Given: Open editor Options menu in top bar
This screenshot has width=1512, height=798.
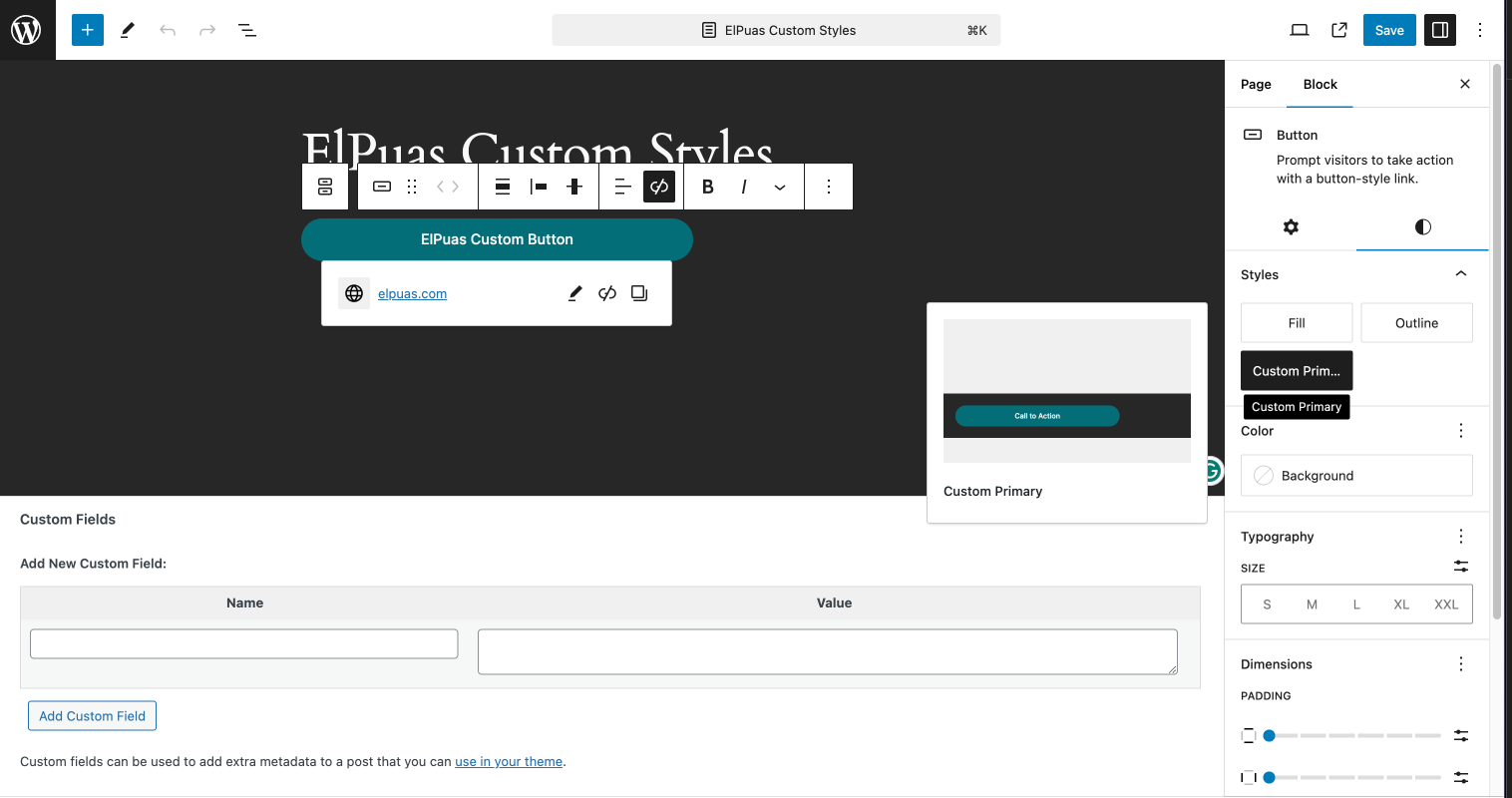Looking at the screenshot, I should coord(1480,30).
